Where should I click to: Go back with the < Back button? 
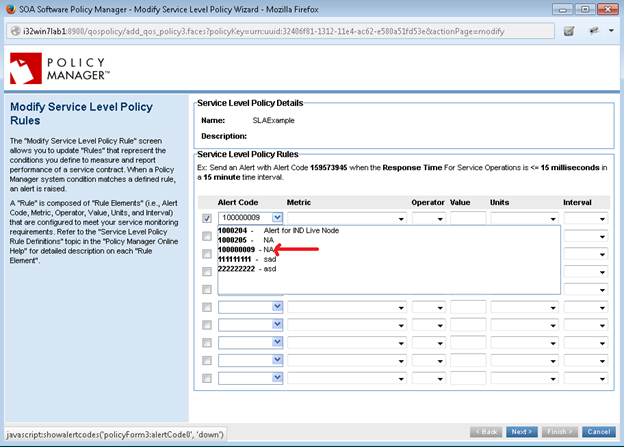point(486,432)
